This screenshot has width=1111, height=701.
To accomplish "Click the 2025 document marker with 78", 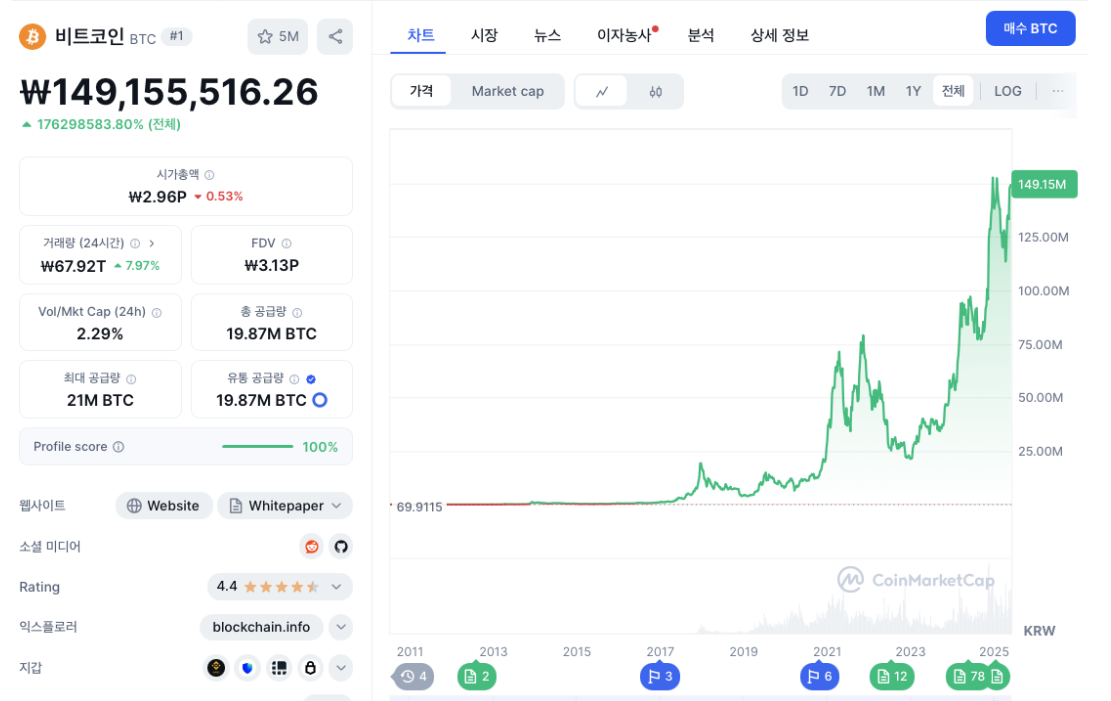I will click(x=968, y=676).
